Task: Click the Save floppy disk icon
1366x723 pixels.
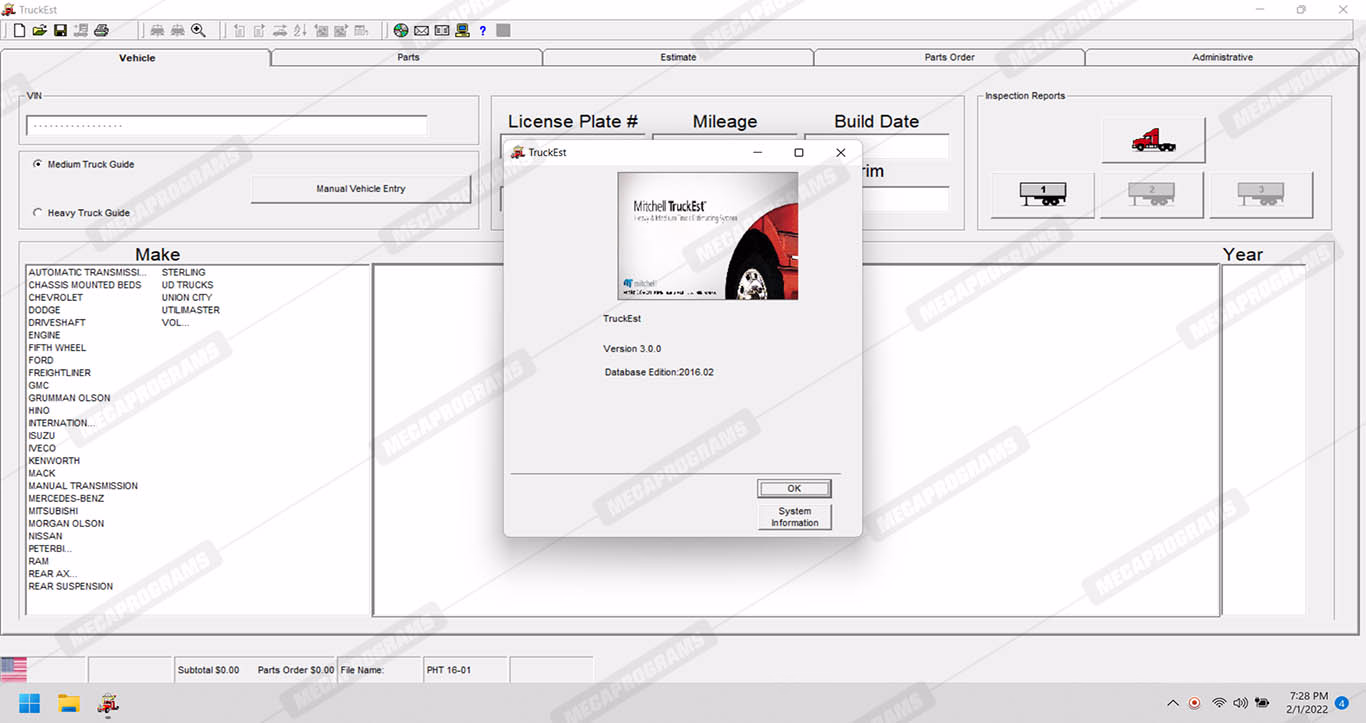Action: tap(60, 31)
